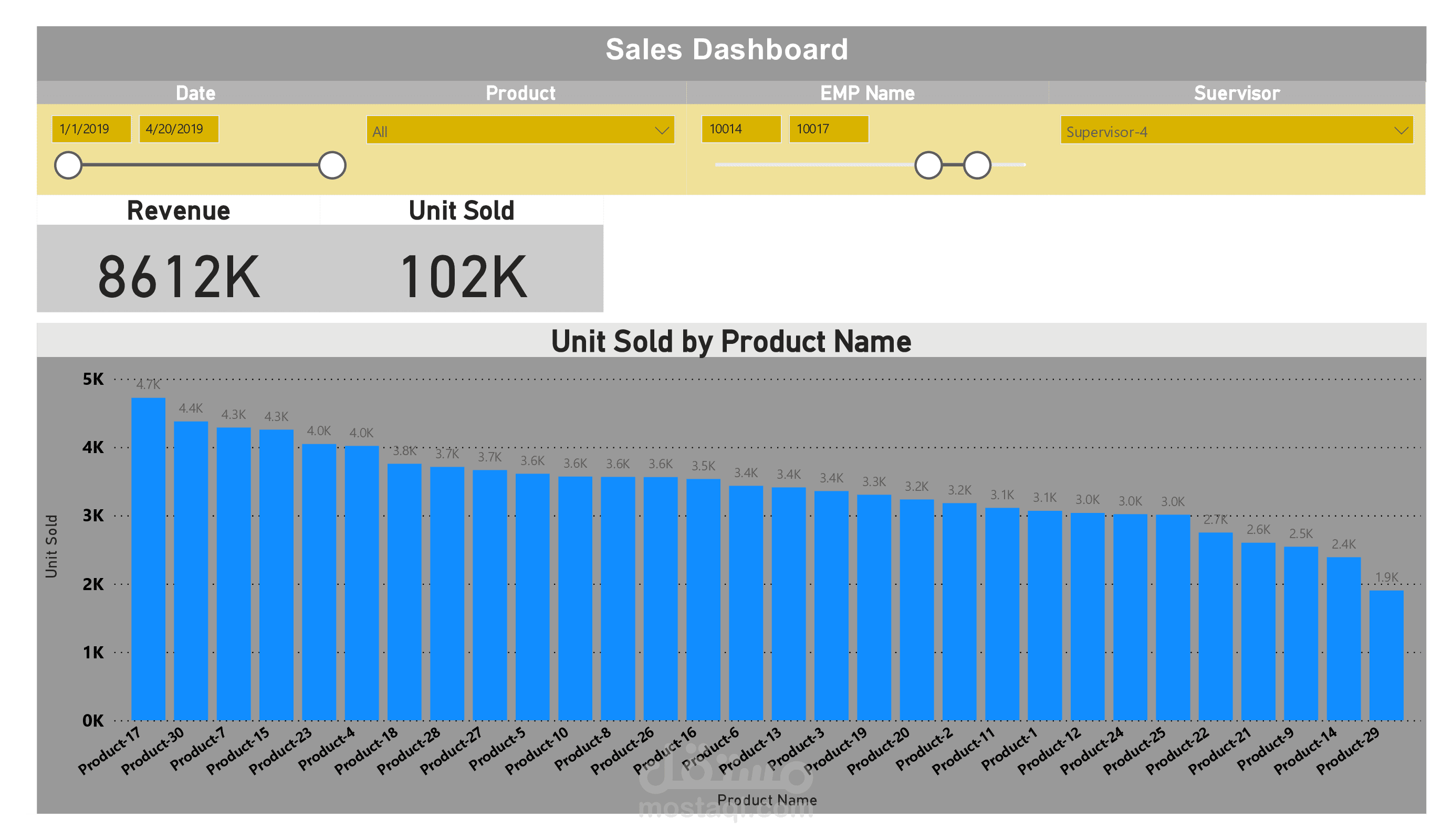The image size is (1453, 840).
Task: Click the vertical Unit Sold axis title
Action: [x=51, y=547]
